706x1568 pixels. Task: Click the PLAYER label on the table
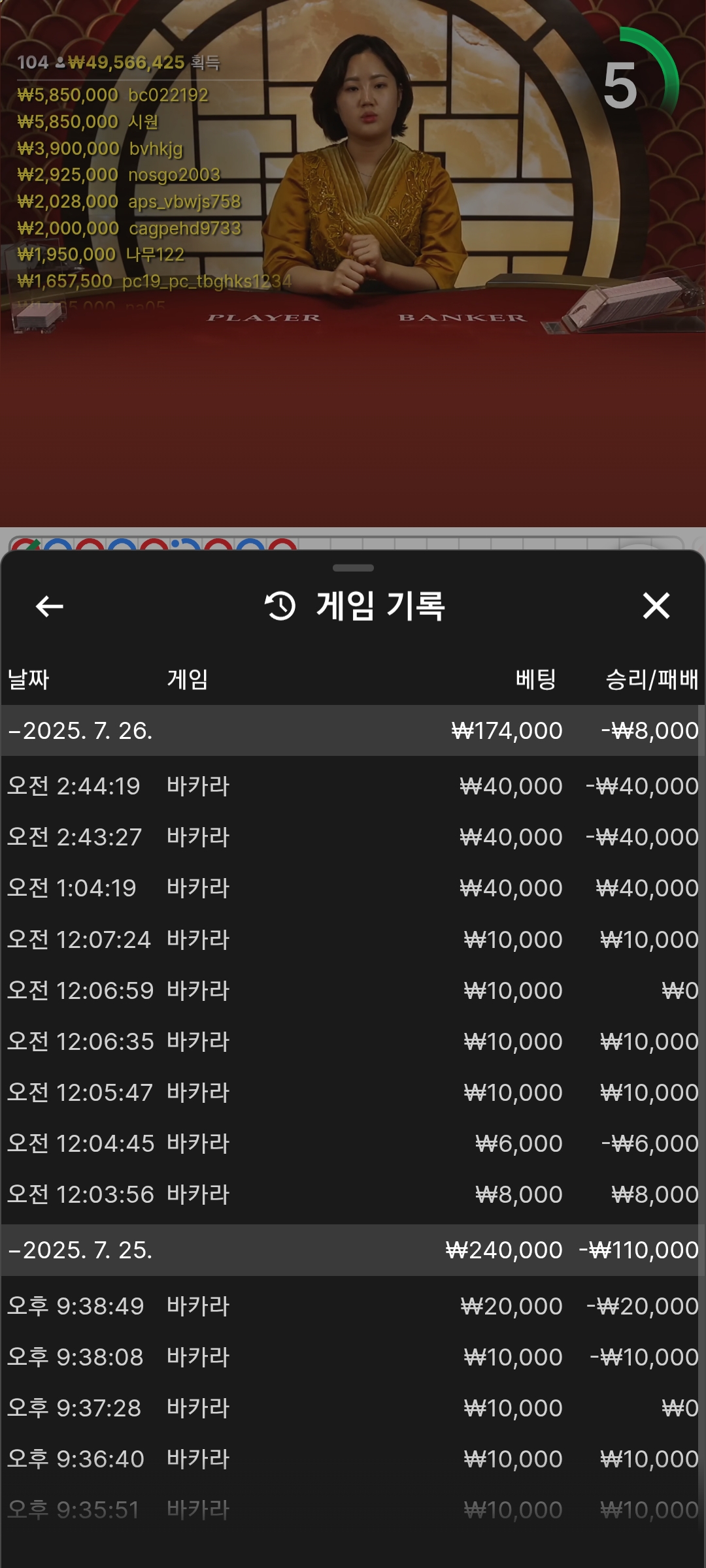pyautogui.click(x=263, y=318)
